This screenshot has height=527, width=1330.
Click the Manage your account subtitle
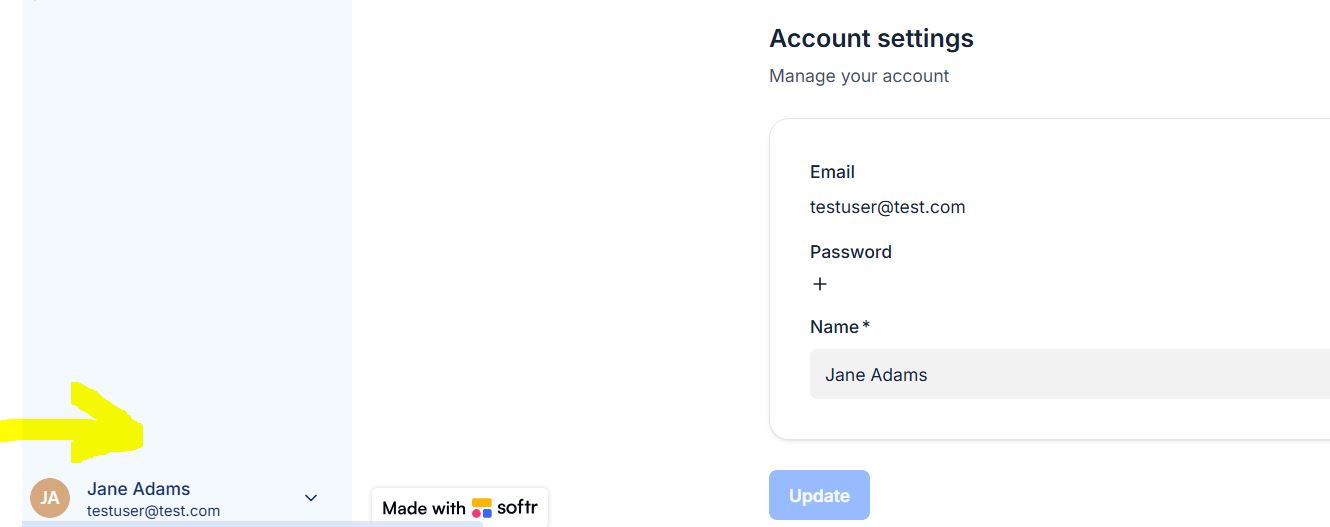pyautogui.click(x=859, y=76)
